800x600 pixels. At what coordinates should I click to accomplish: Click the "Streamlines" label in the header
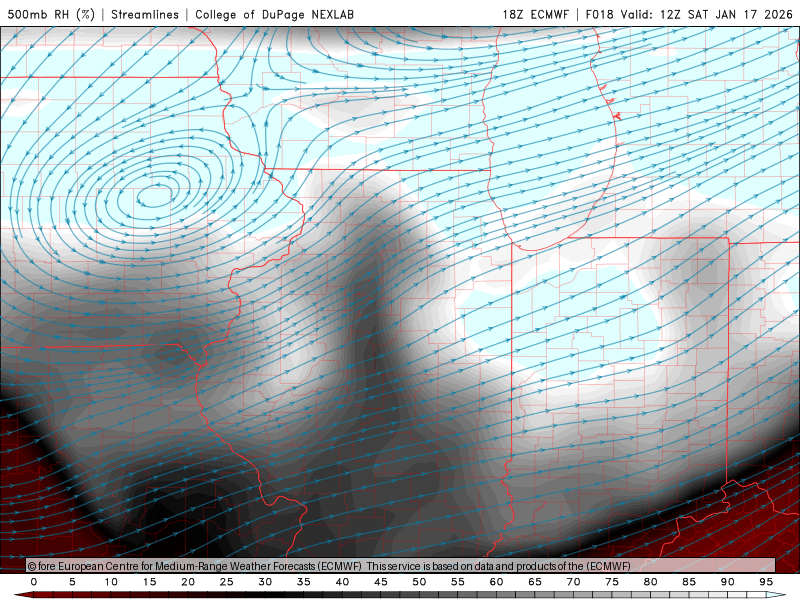(145, 14)
